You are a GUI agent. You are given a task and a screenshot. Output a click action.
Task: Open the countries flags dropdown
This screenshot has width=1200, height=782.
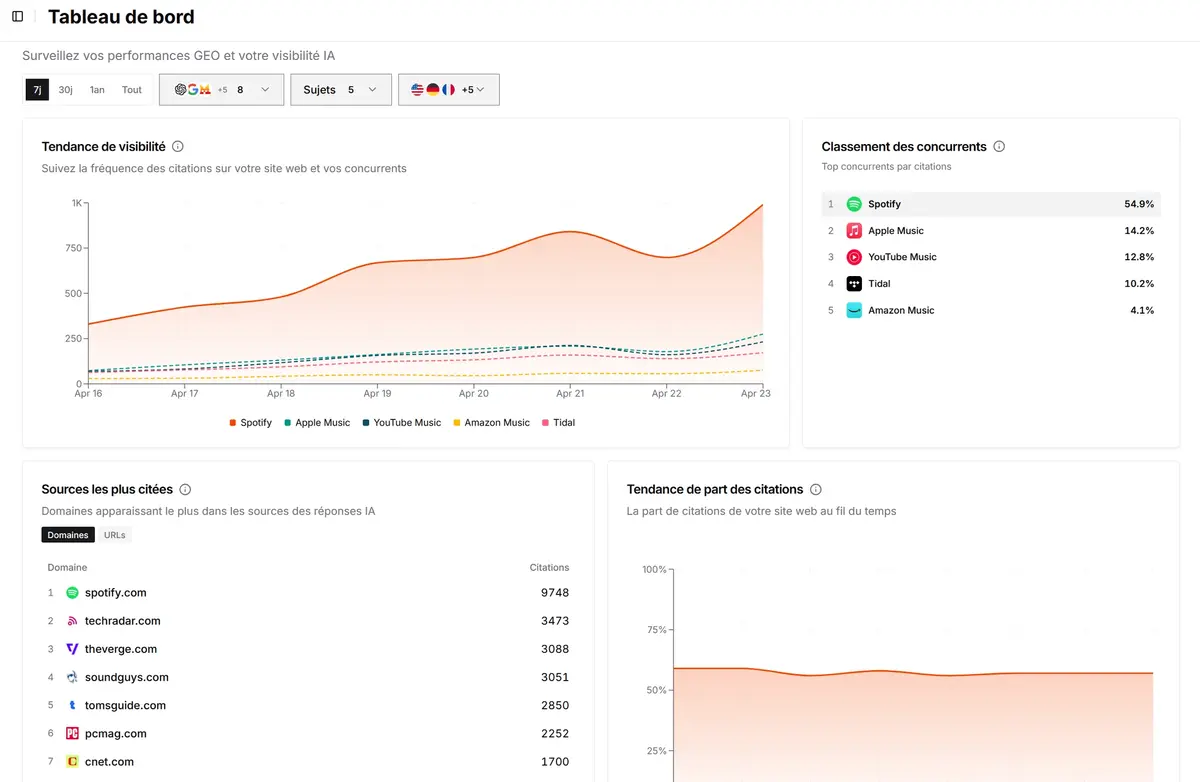click(449, 90)
